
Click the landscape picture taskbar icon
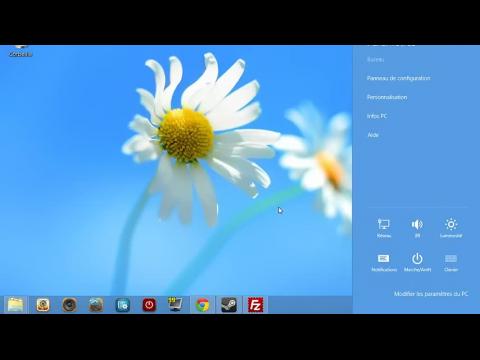click(96, 305)
